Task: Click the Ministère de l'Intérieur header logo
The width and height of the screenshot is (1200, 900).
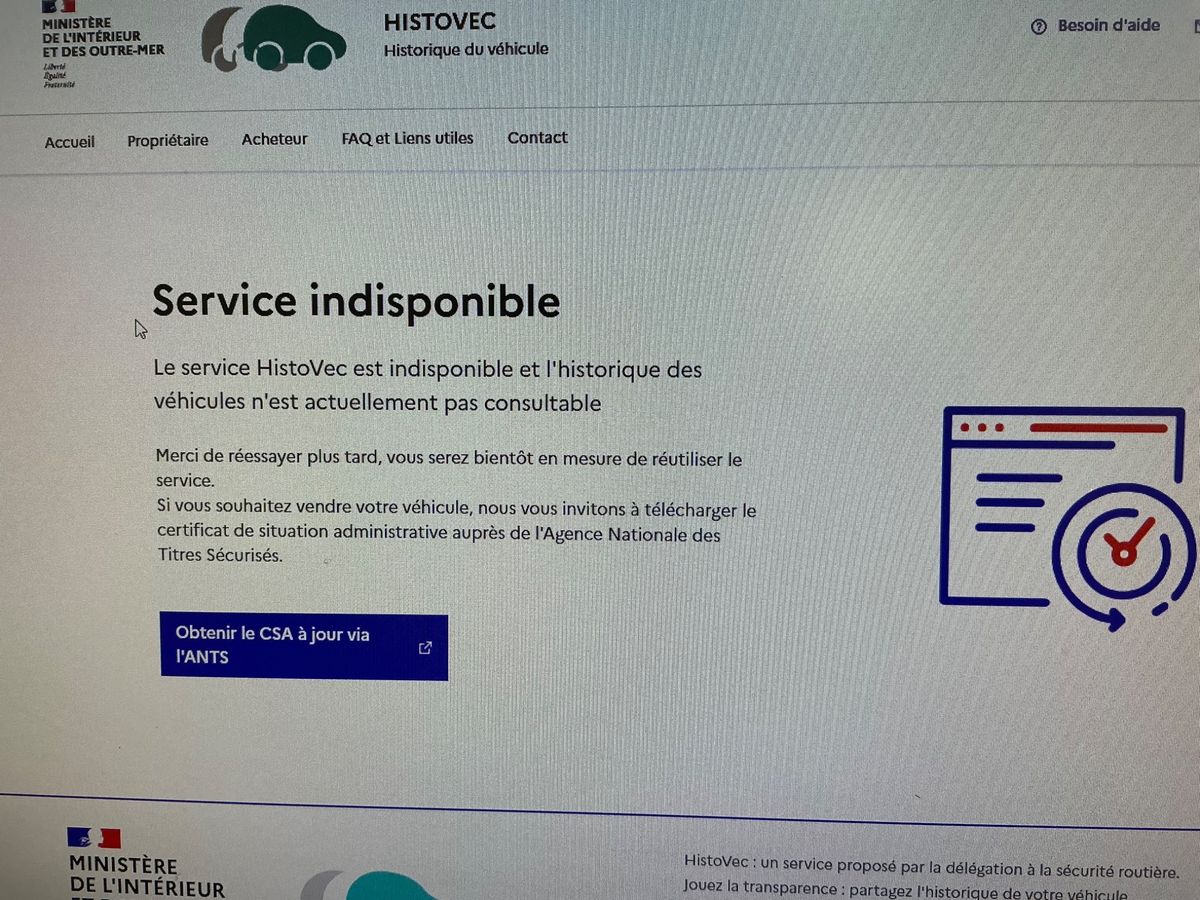Action: click(x=102, y=44)
